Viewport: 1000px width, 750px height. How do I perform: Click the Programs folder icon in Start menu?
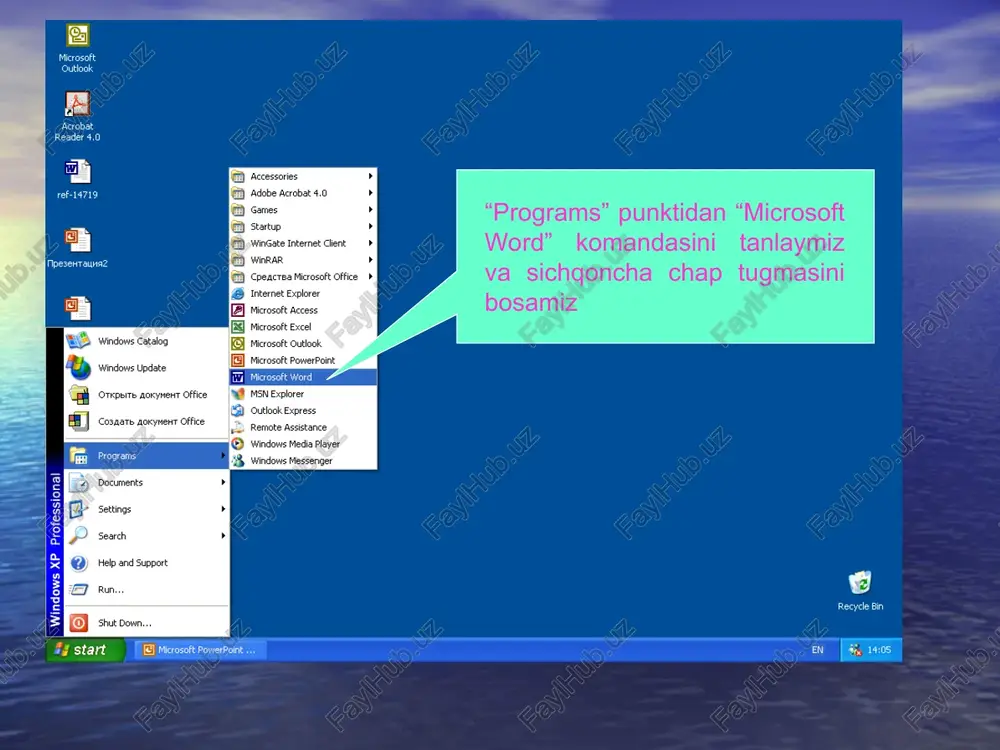[x=78, y=455]
